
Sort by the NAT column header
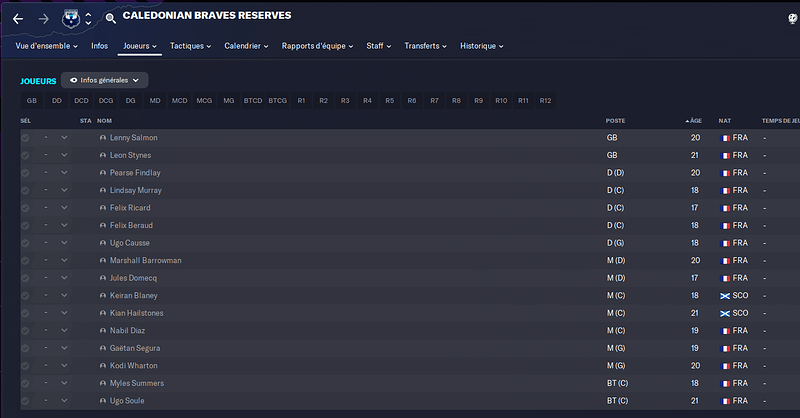tap(724, 121)
